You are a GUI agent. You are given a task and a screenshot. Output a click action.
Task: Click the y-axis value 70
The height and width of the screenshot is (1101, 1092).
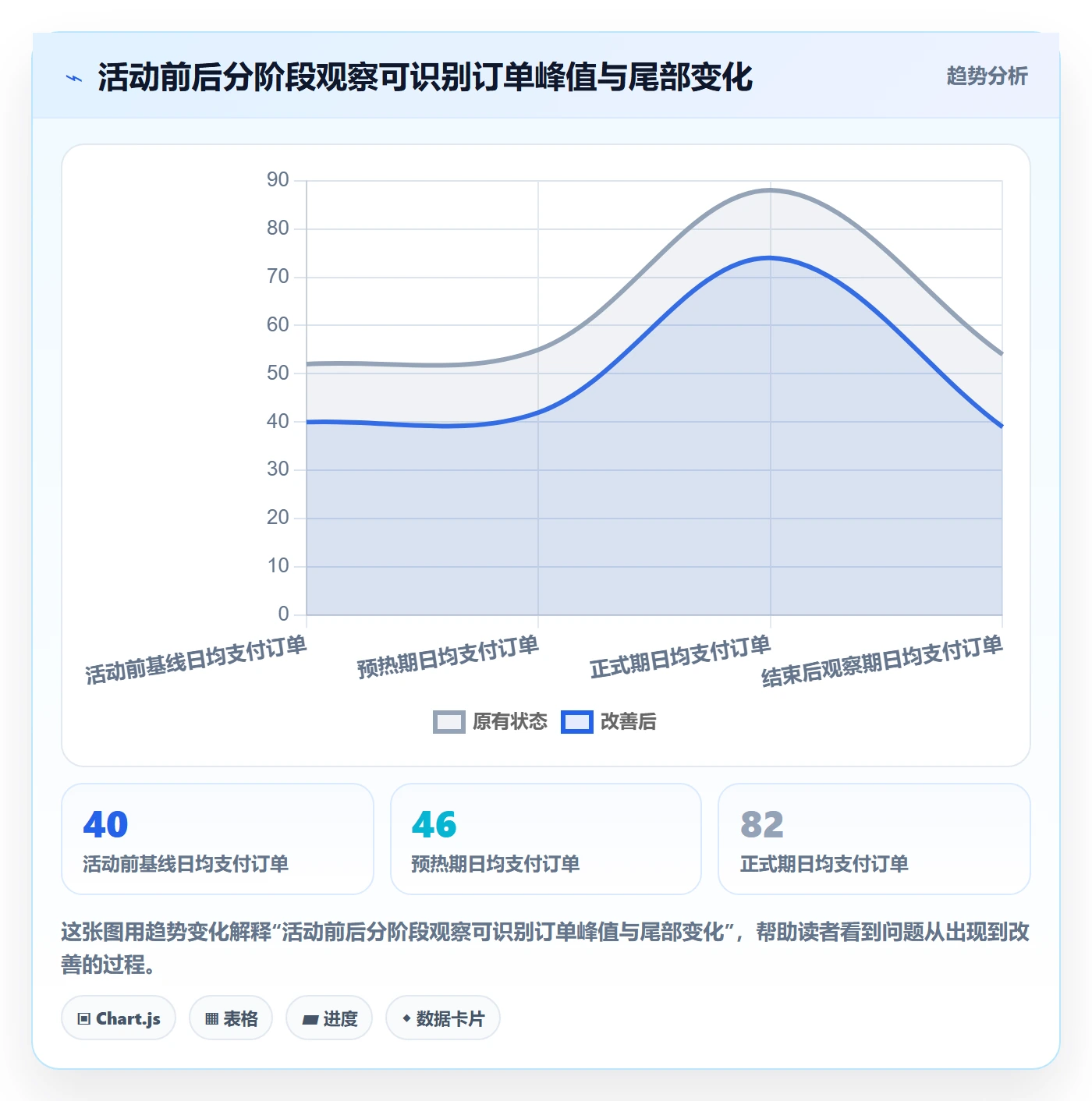[278, 277]
